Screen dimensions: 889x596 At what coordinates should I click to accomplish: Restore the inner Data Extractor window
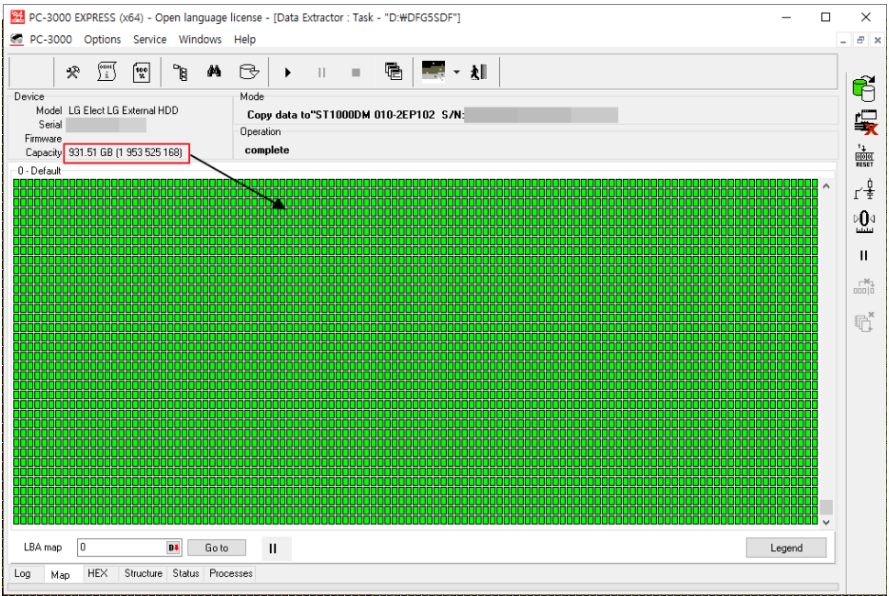[860, 40]
